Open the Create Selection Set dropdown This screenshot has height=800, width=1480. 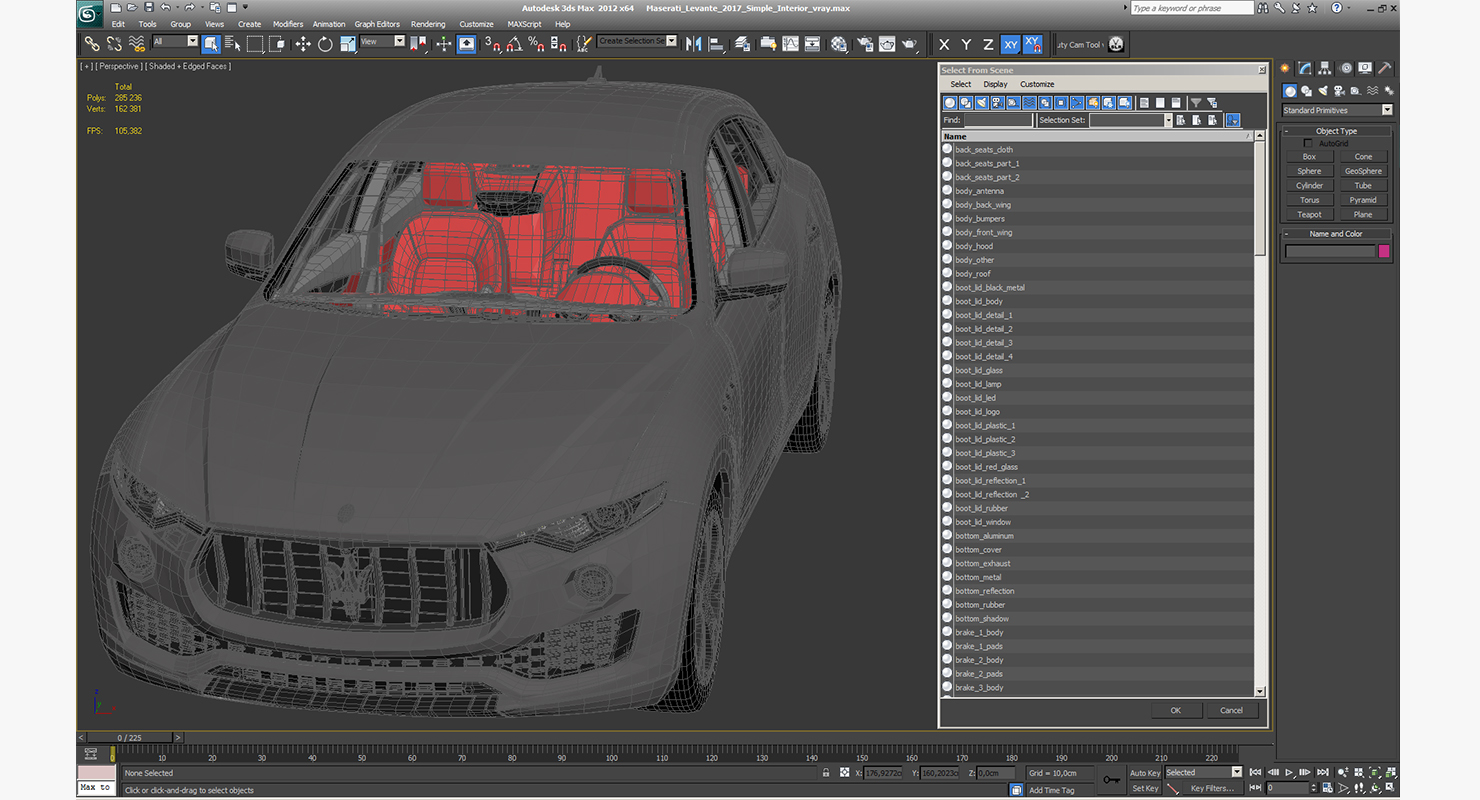click(637, 42)
